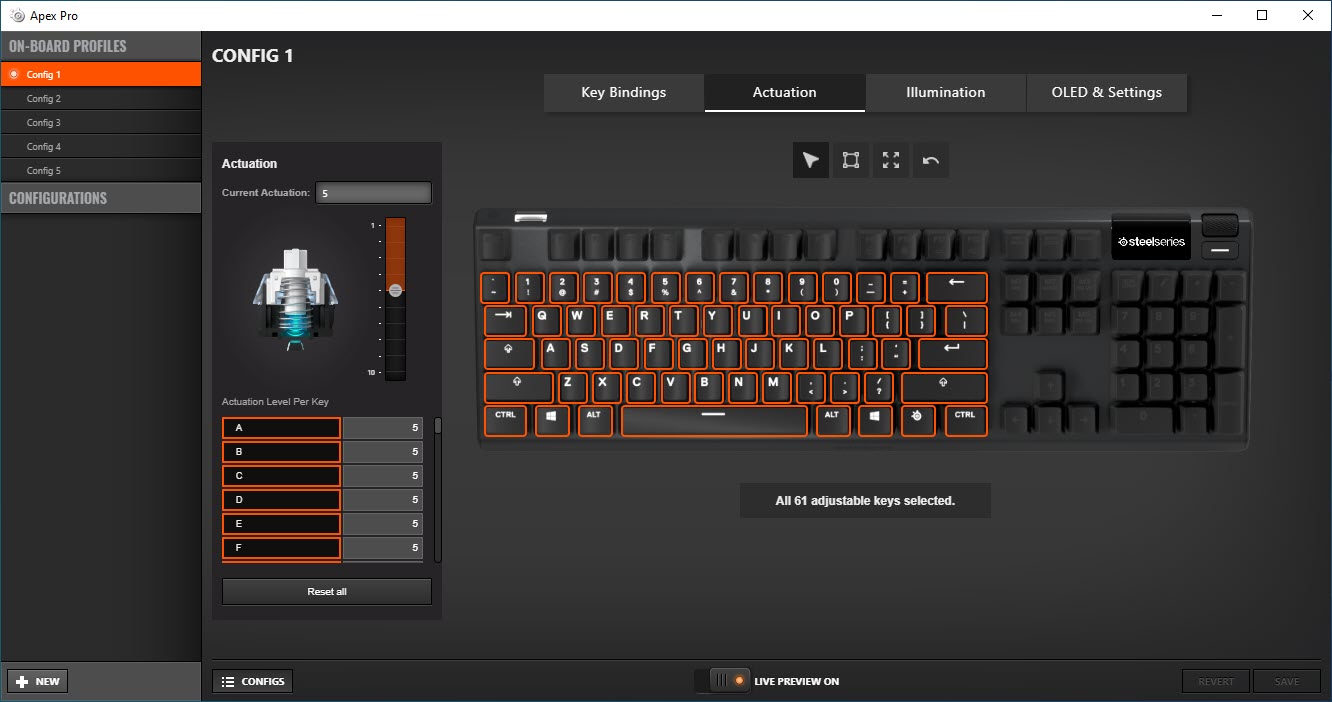Select the Z key on the keyboard

(x=572, y=387)
